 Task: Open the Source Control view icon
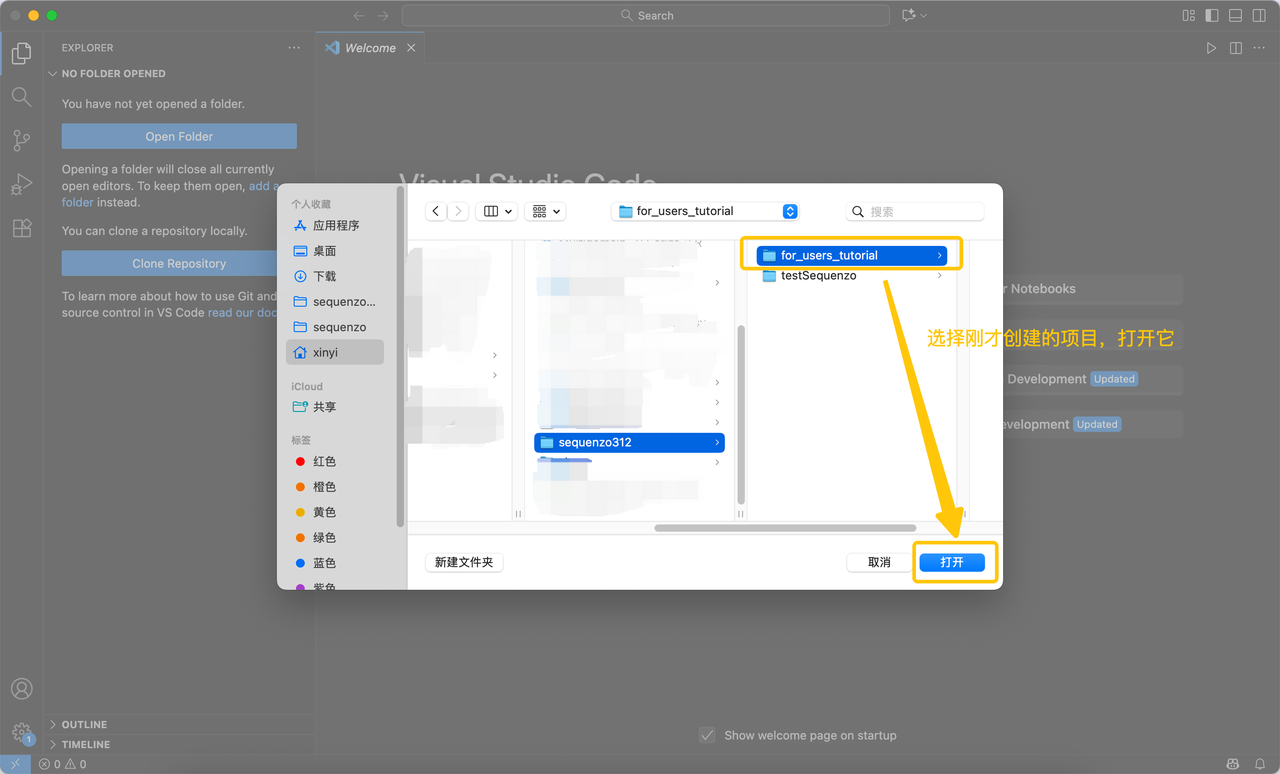tap(21, 141)
